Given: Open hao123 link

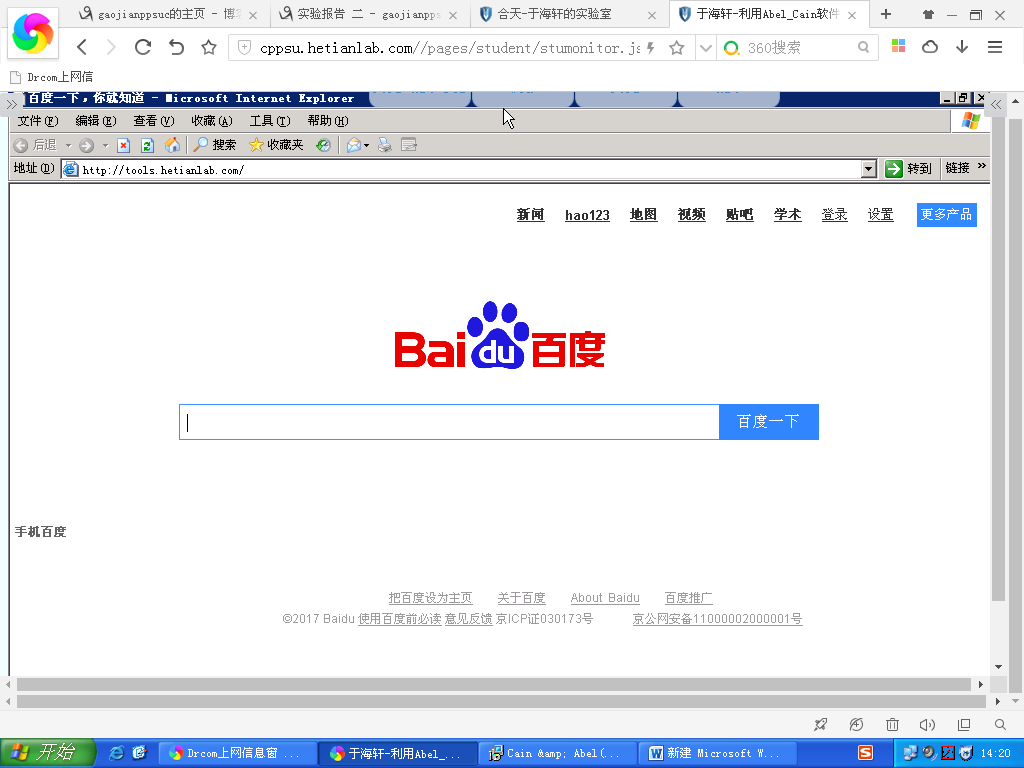Looking at the screenshot, I should point(587,215).
